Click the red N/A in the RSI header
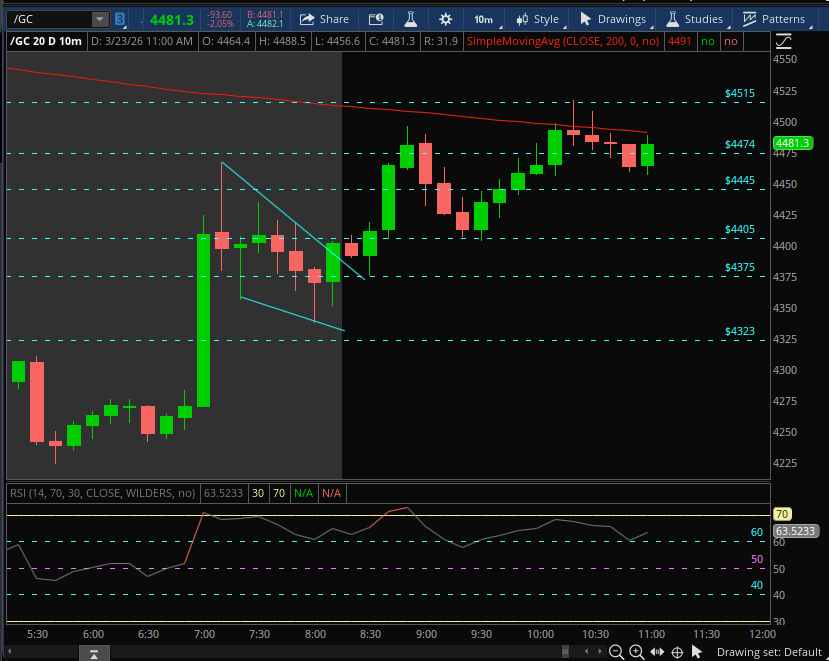 tap(331, 493)
